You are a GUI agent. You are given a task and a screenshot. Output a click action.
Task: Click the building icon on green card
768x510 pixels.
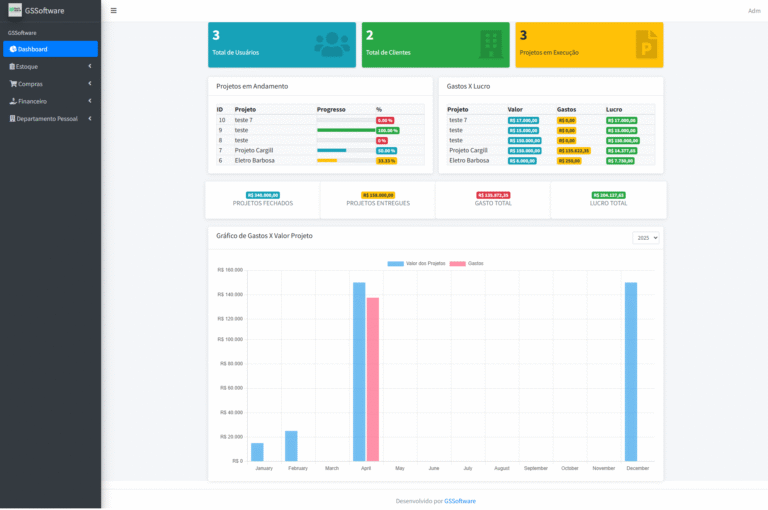coord(490,44)
